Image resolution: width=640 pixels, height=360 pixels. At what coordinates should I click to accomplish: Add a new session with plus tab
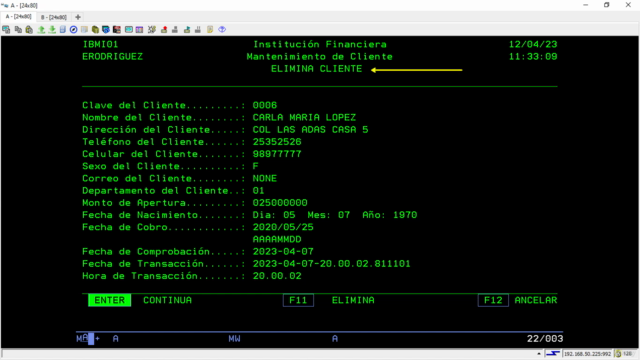(78, 17)
